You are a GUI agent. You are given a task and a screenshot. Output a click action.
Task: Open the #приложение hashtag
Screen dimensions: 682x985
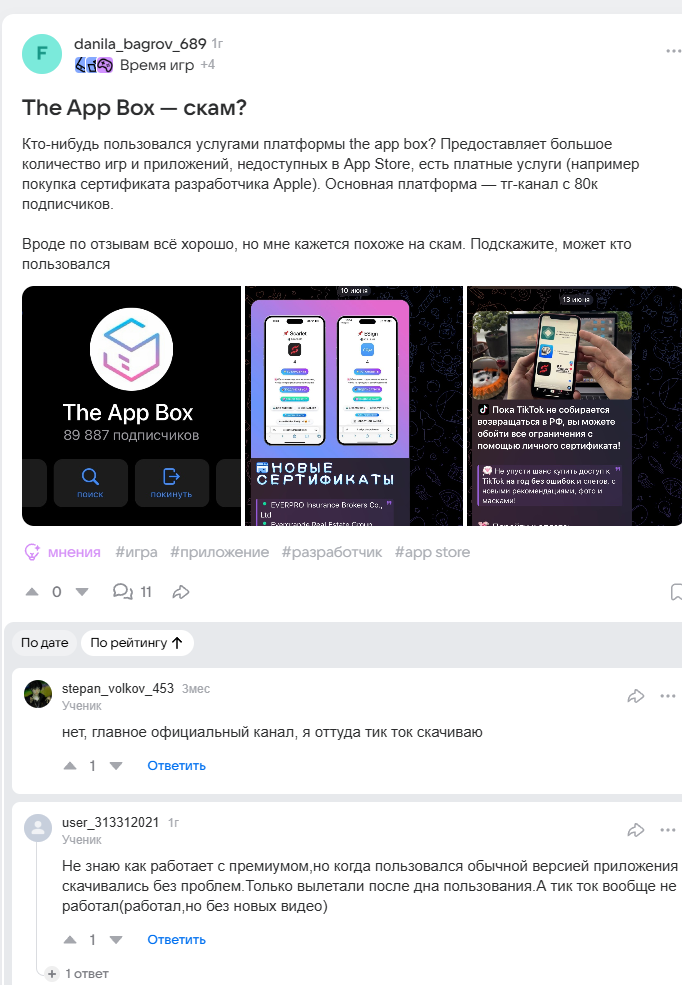219,552
